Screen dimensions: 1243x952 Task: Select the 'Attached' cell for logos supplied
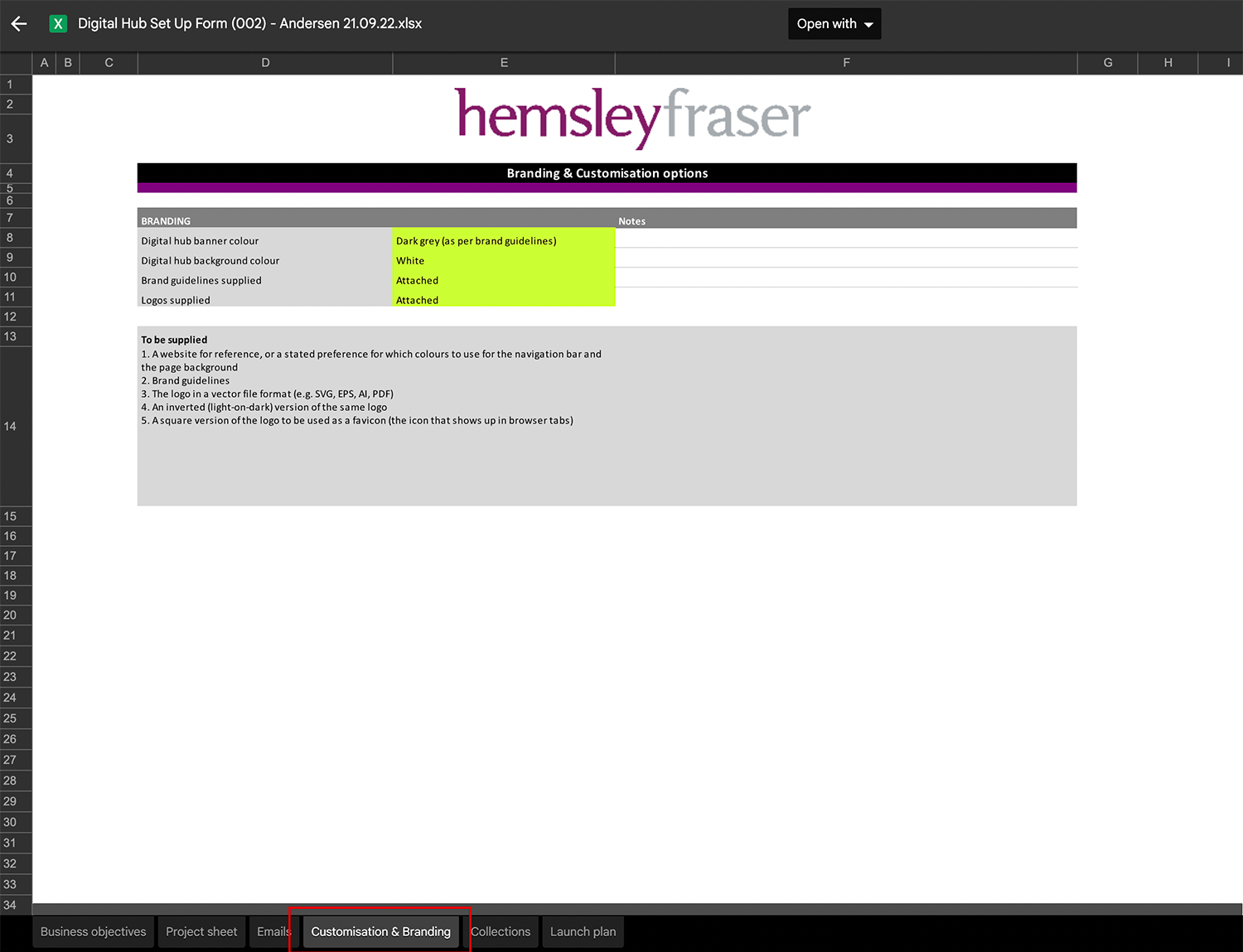(504, 299)
